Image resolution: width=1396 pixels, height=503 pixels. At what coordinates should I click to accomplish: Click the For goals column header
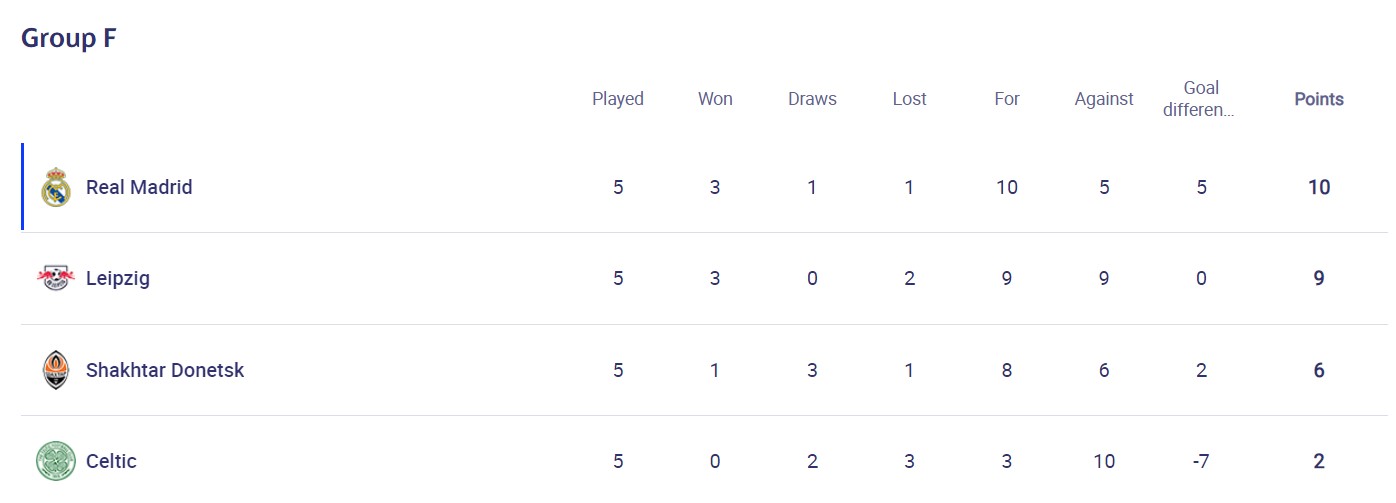coord(1007,99)
